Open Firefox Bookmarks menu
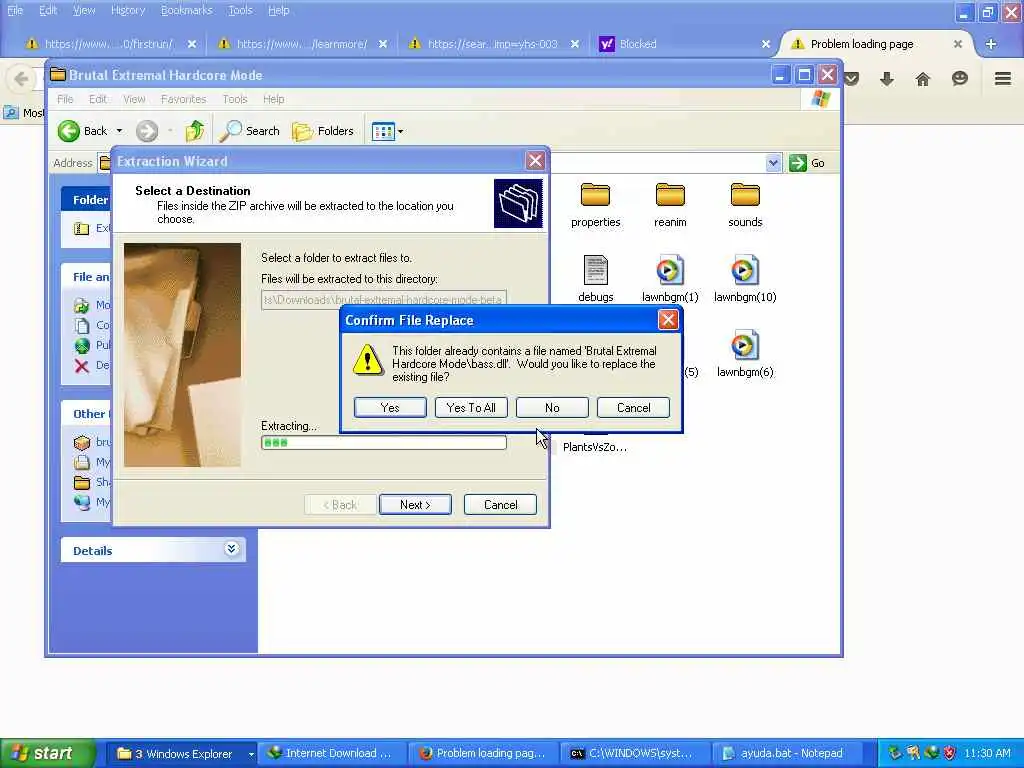1024x768 pixels. (x=186, y=10)
